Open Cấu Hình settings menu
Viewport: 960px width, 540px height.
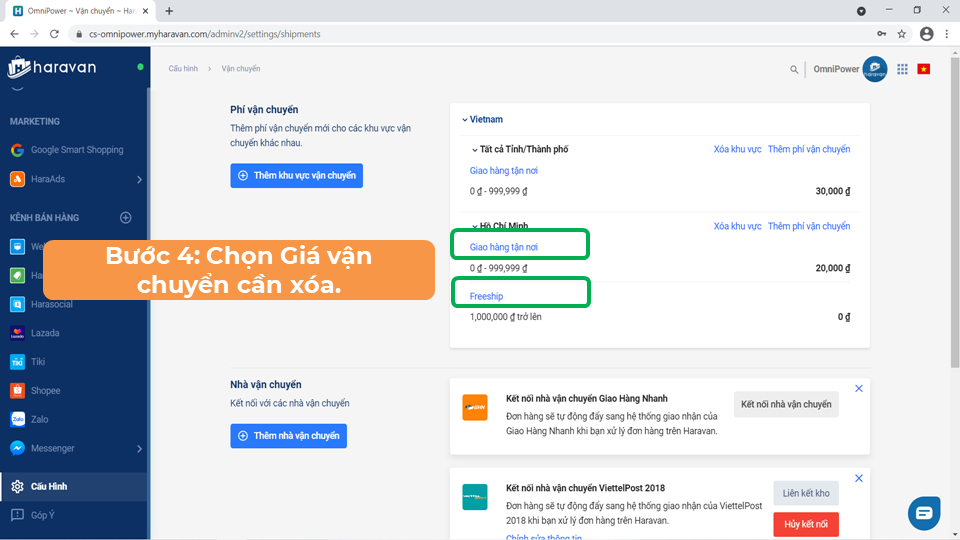point(49,487)
